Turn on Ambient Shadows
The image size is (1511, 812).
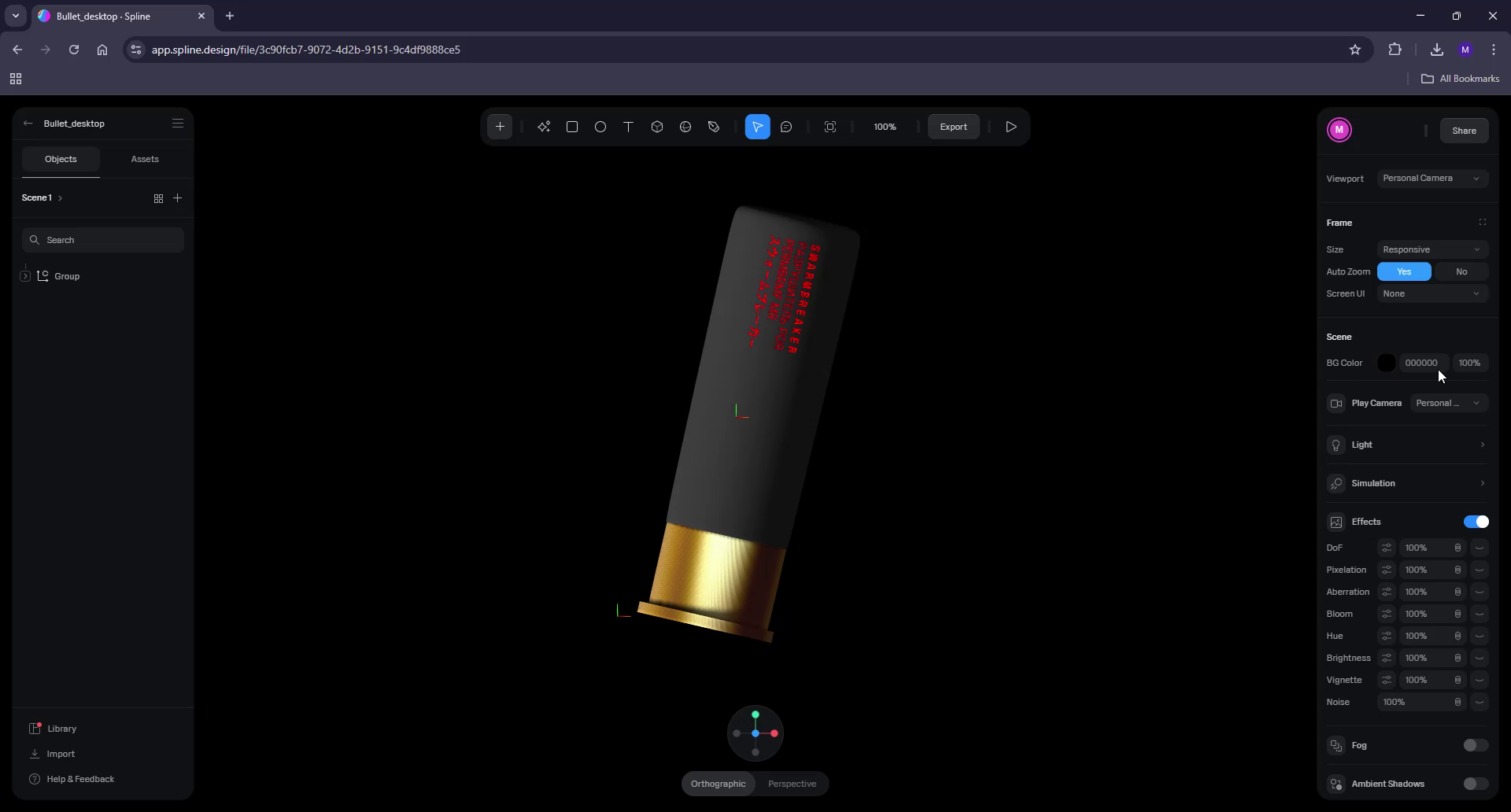point(1475,784)
